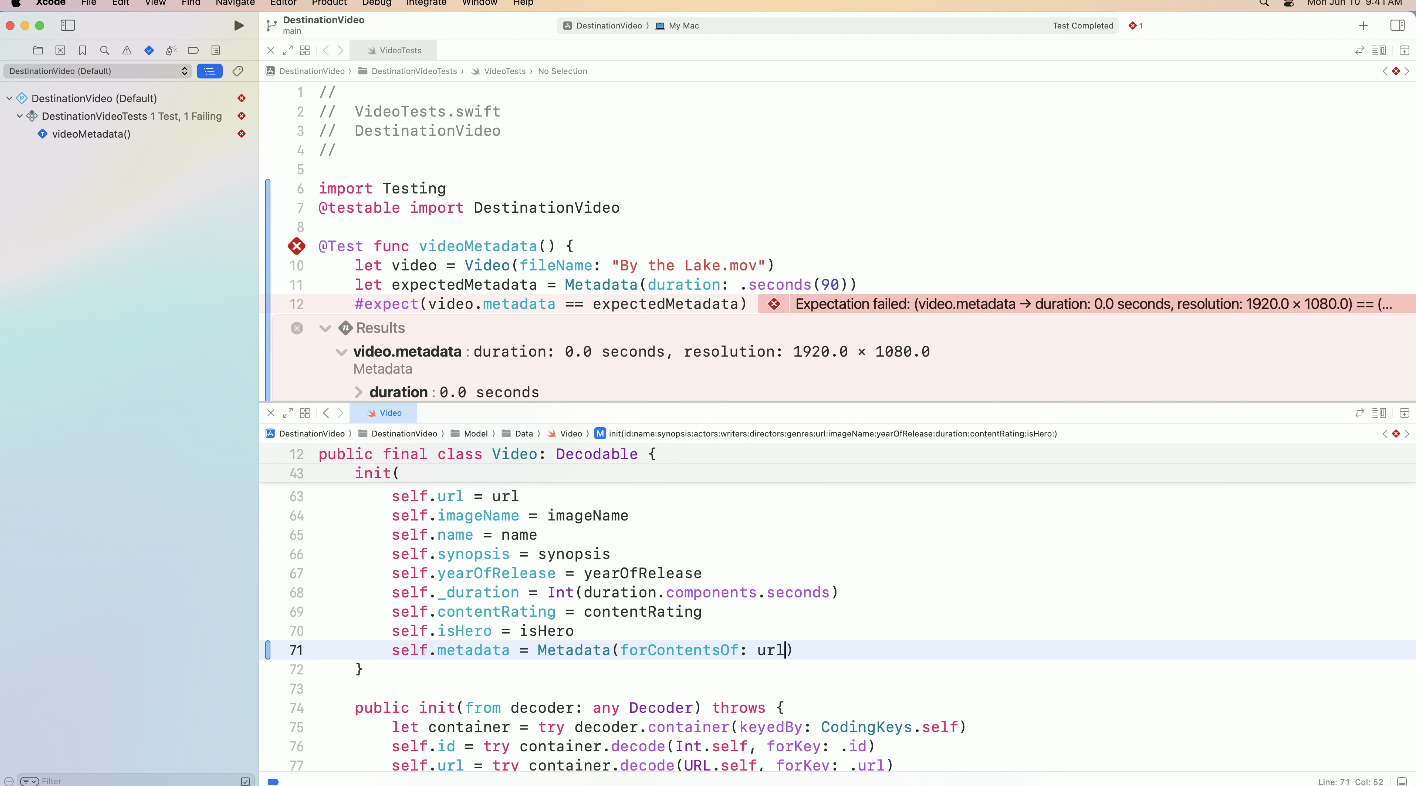Screen dimensions: 1416x786
Task: Hide the navigator sidebar
Action: click(x=68, y=25)
